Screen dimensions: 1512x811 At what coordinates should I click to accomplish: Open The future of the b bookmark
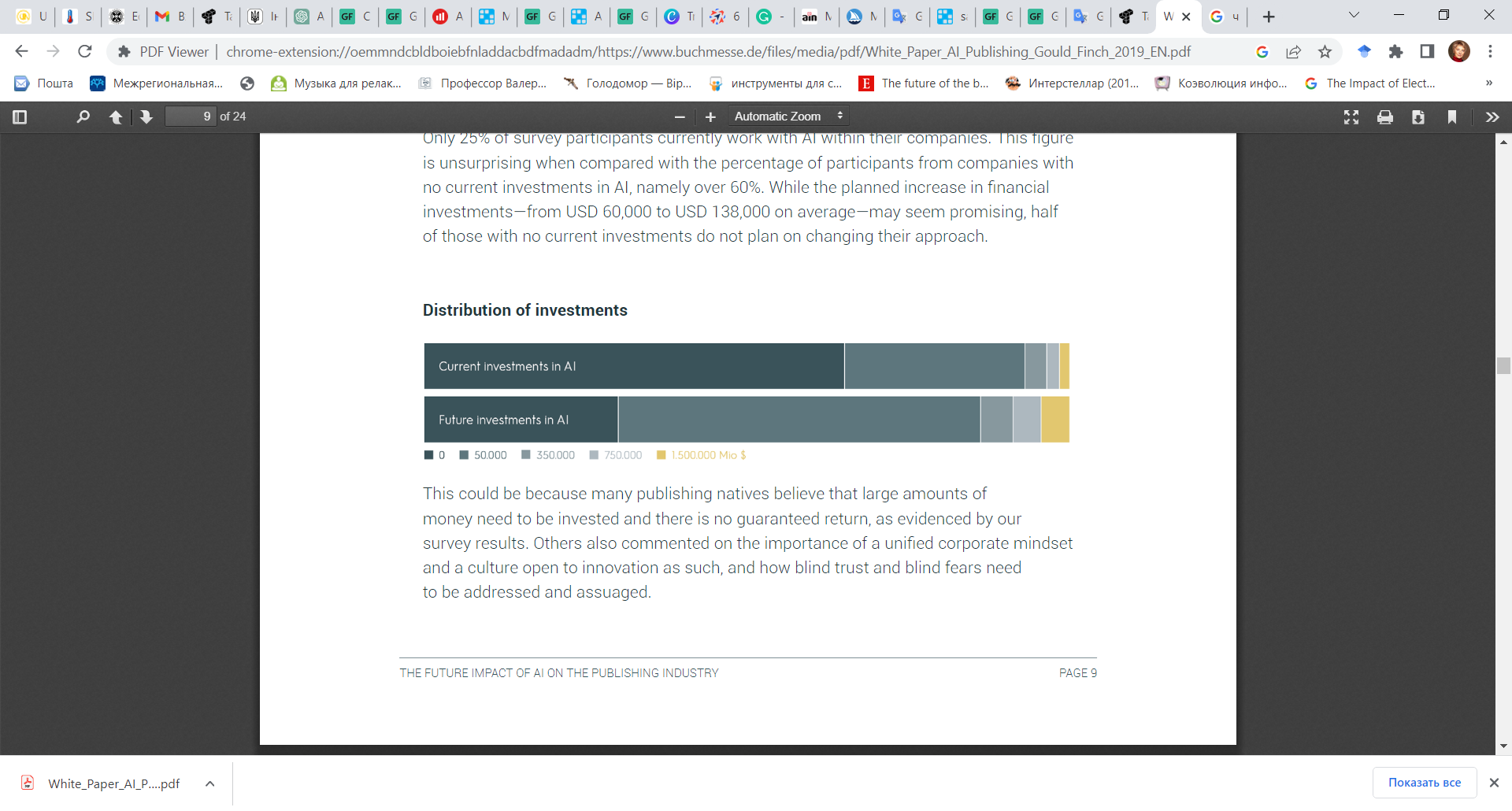tap(924, 83)
